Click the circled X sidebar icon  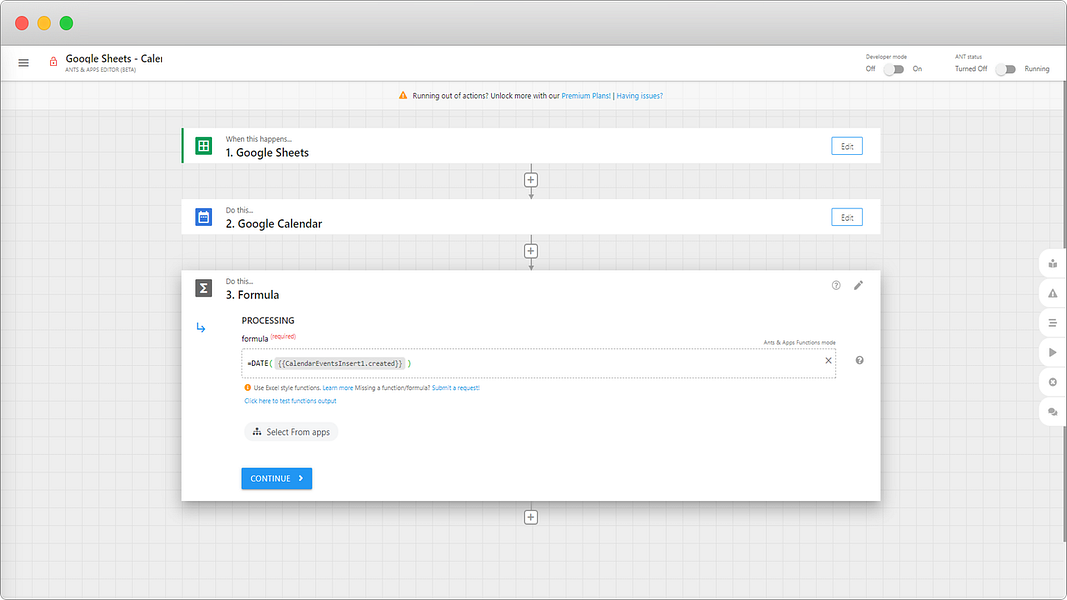click(1053, 382)
